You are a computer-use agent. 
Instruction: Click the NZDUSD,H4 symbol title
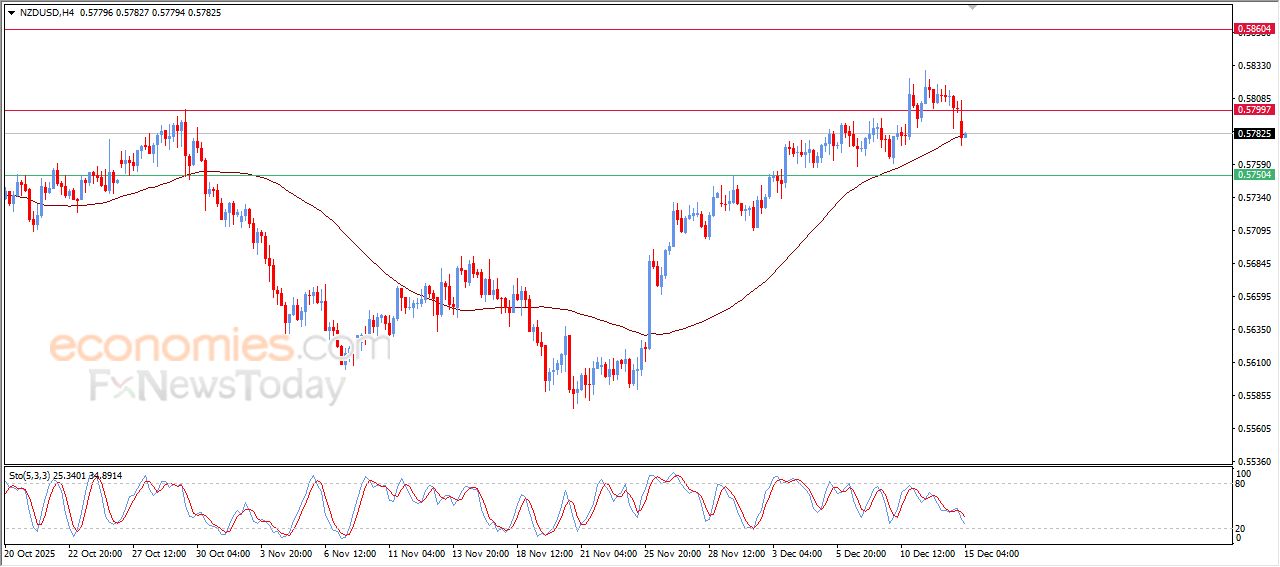48,13
